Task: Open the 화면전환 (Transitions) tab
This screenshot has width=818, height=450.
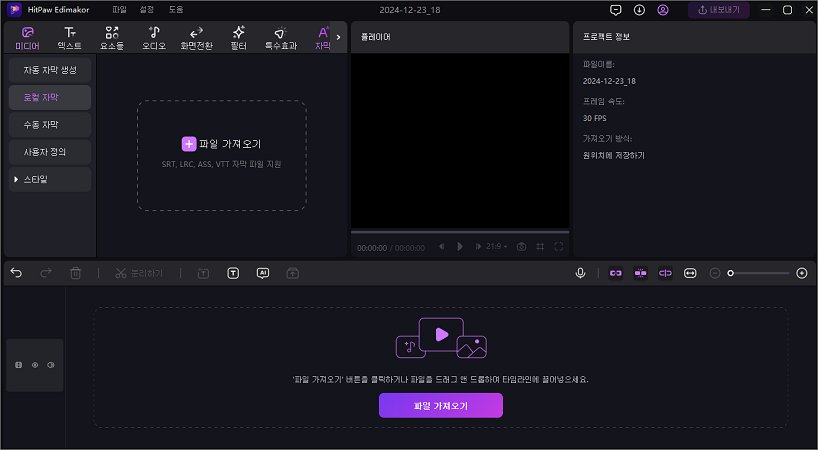Action: tap(196, 38)
